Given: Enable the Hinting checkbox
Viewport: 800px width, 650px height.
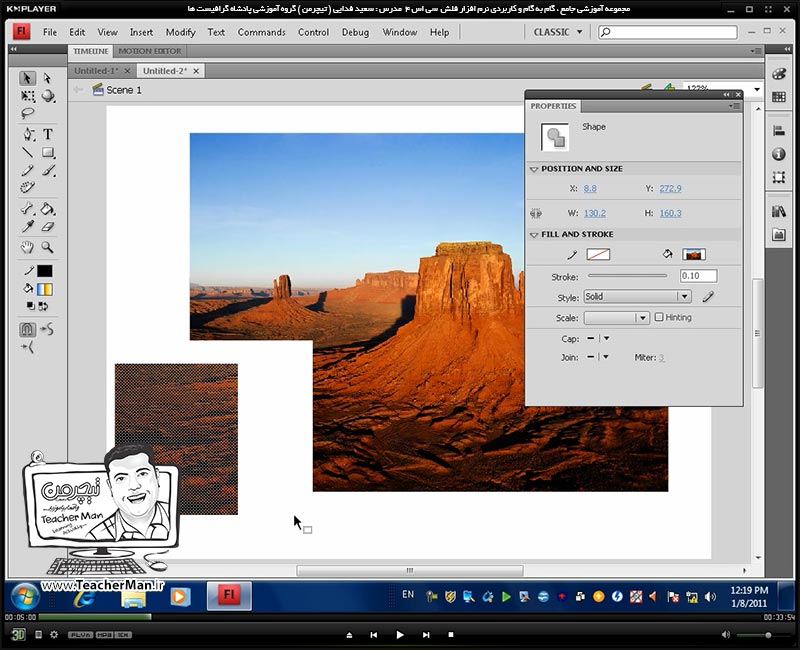Looking at the screenshot, I should 659,317.
